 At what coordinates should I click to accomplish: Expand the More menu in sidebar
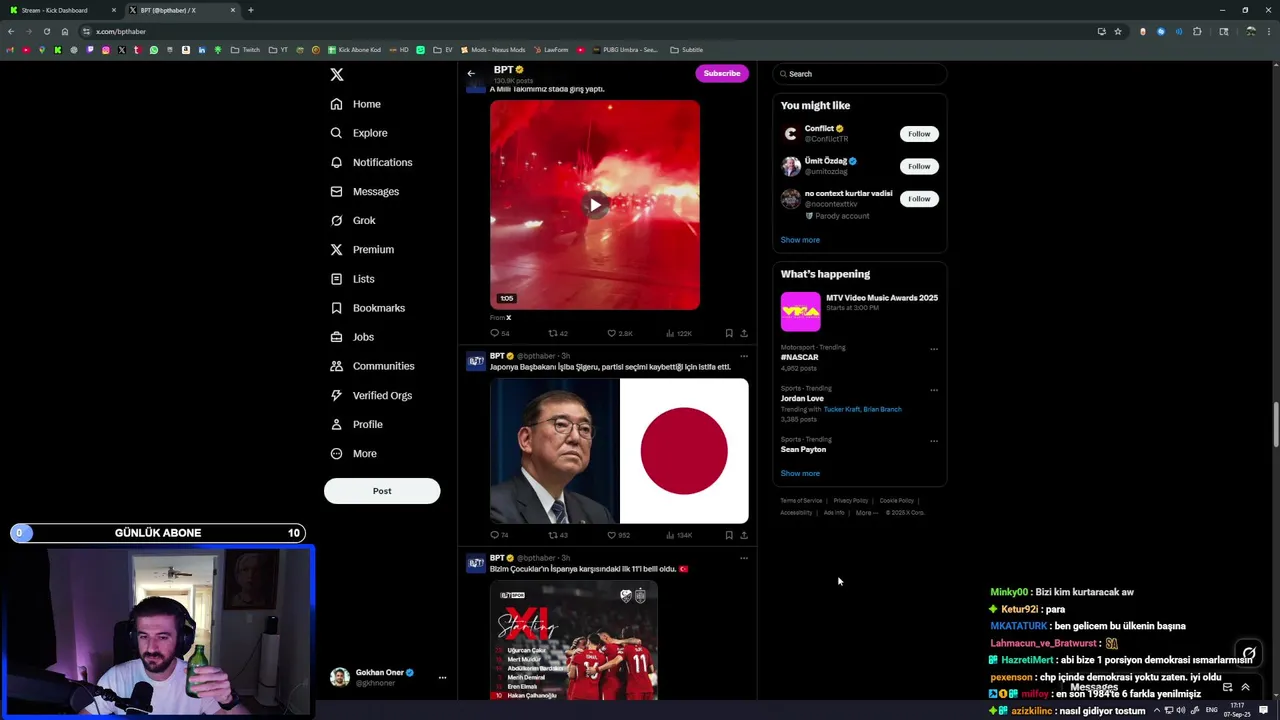tap(354, 453)
